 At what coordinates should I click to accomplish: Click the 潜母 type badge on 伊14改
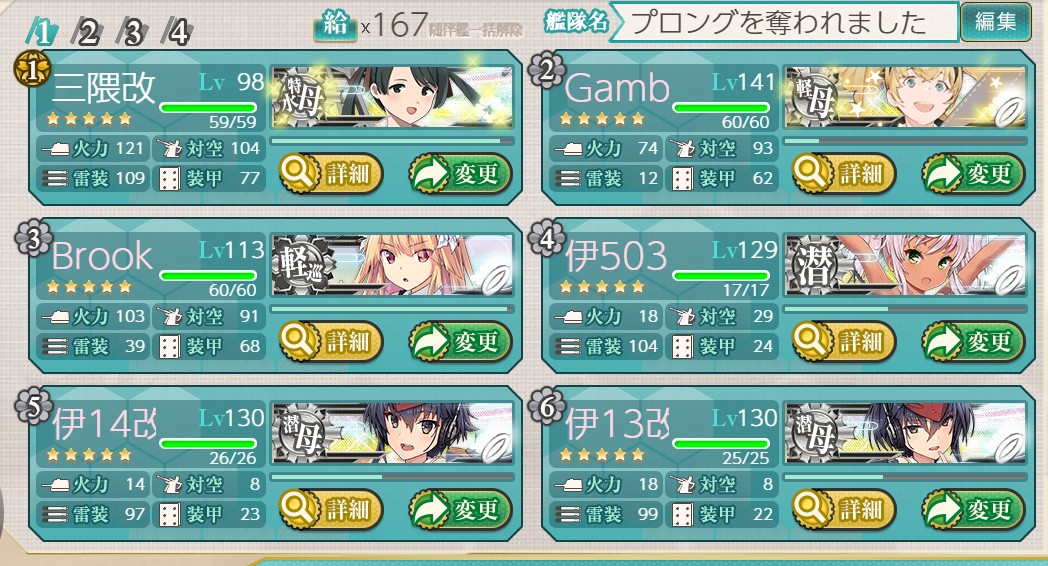click(x=302, y=433)
